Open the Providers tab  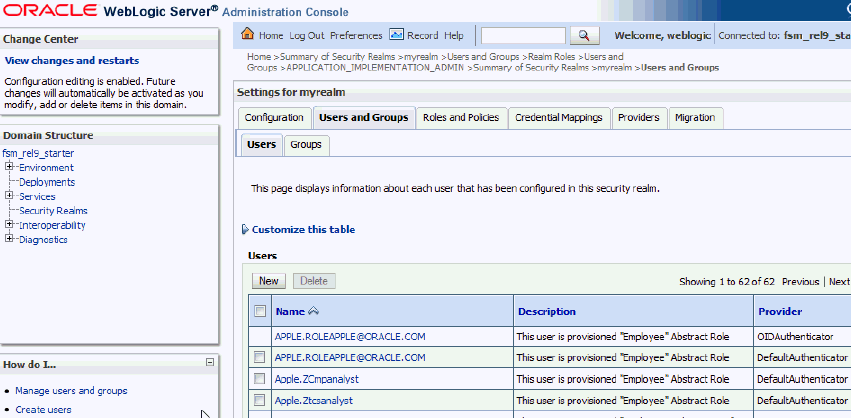click(x=638, y=118)
